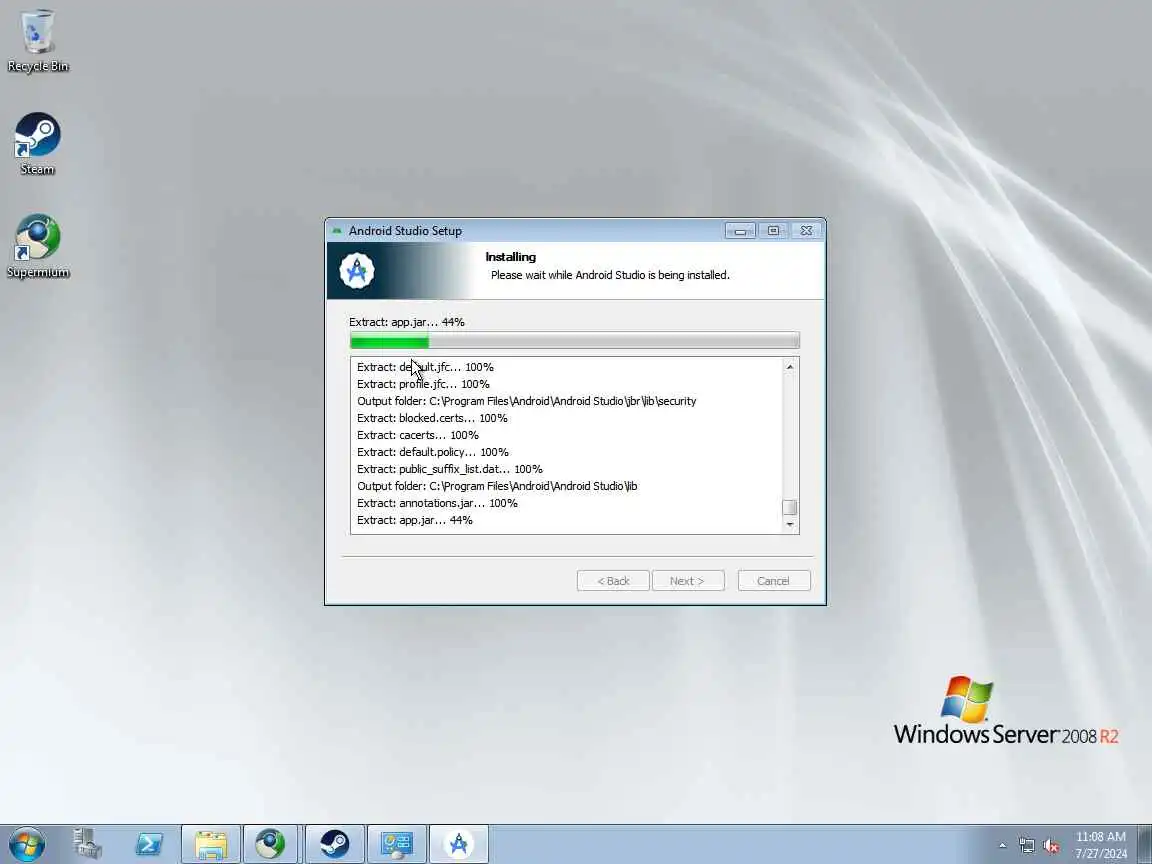
Task: Select log line 'Extract: profile.jfc... 100%'
Action: tap(423, 384)
